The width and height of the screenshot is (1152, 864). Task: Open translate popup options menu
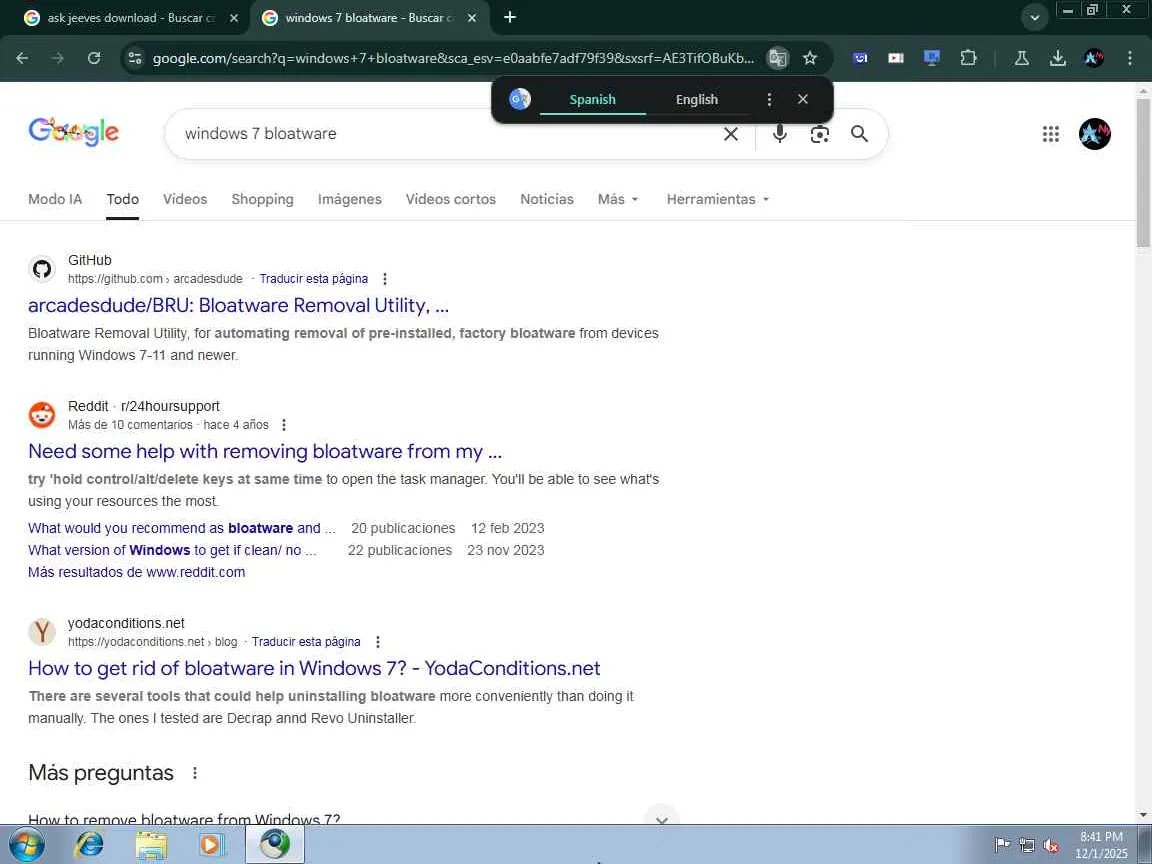pyautogui.click(x=769, y=99)
